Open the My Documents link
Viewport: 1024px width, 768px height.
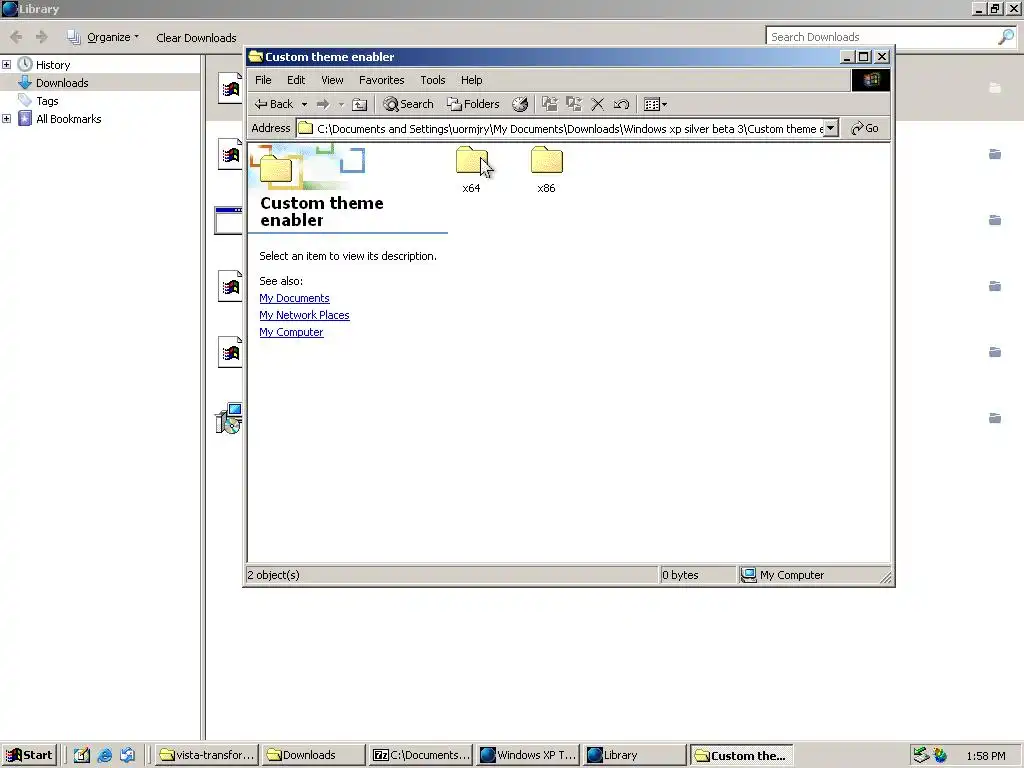point(295,298)
